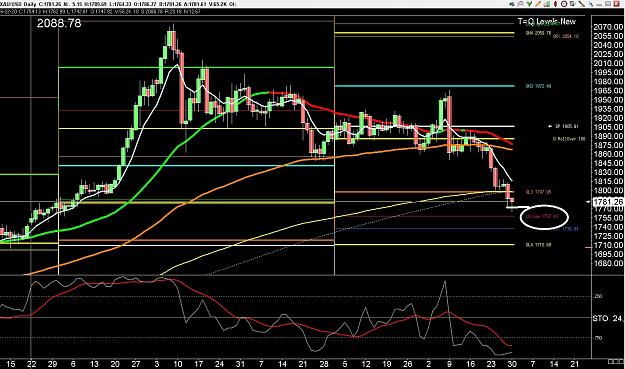This screenshot has height=369, width=625.
Task: Click 1800.00 on the price axis
Action: [608, 191]
